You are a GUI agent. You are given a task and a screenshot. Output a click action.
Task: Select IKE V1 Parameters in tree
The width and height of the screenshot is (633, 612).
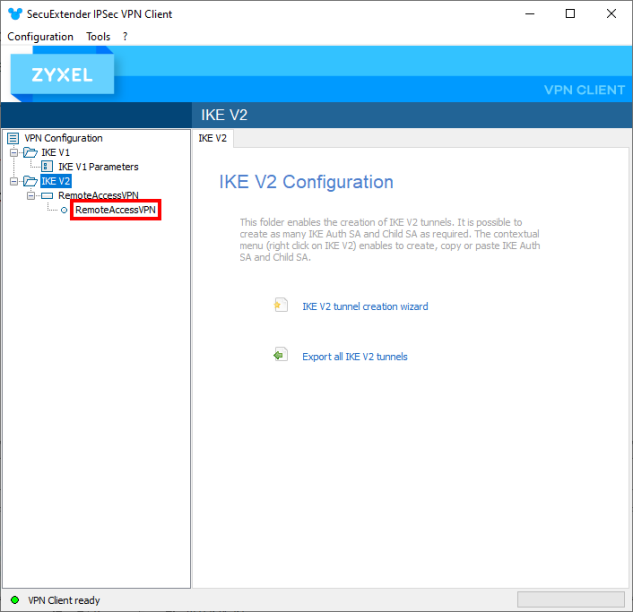point(98,167)
